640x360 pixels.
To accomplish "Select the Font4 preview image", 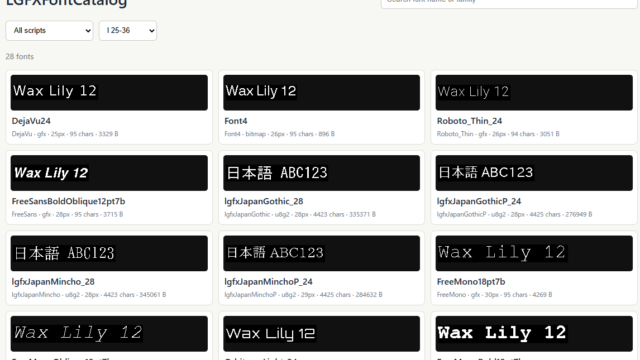I will pos(322,92).
